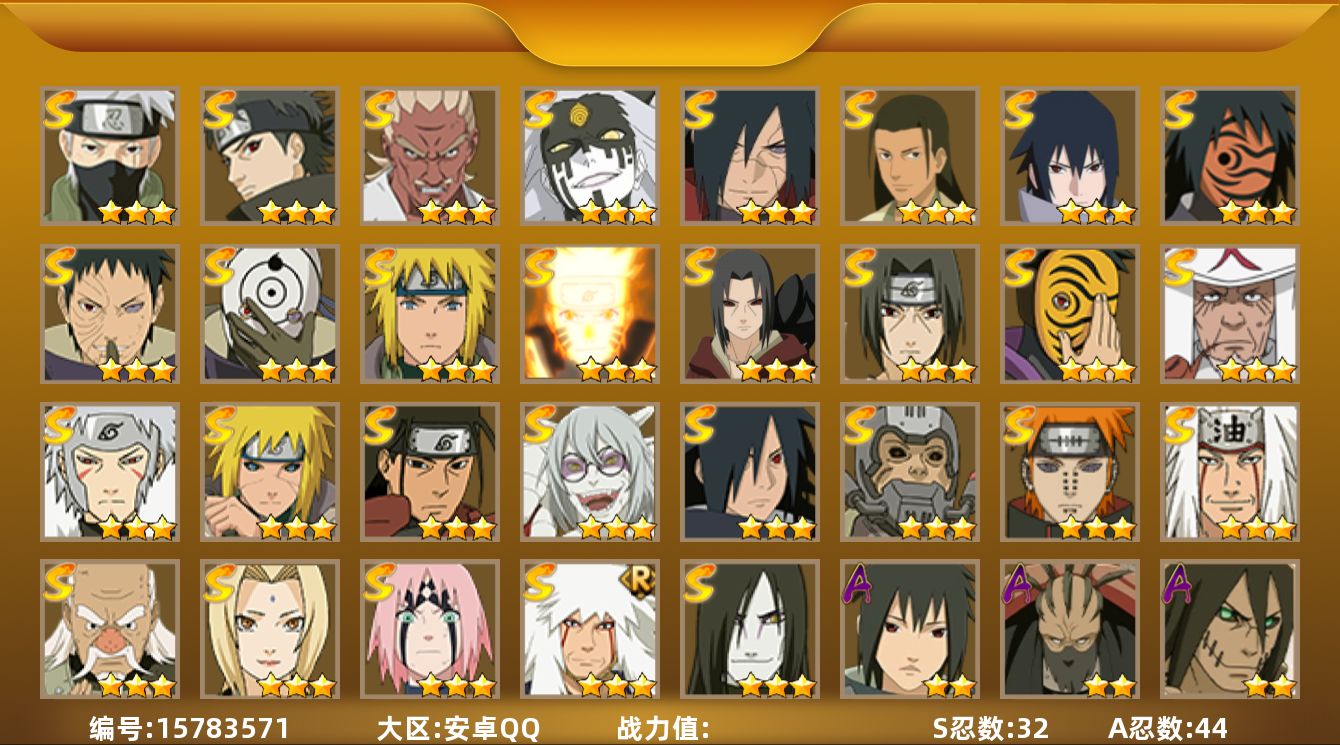Open the white-haired ninja with R badge
The image size is (1340, 745).
click(x=589, y=629)
